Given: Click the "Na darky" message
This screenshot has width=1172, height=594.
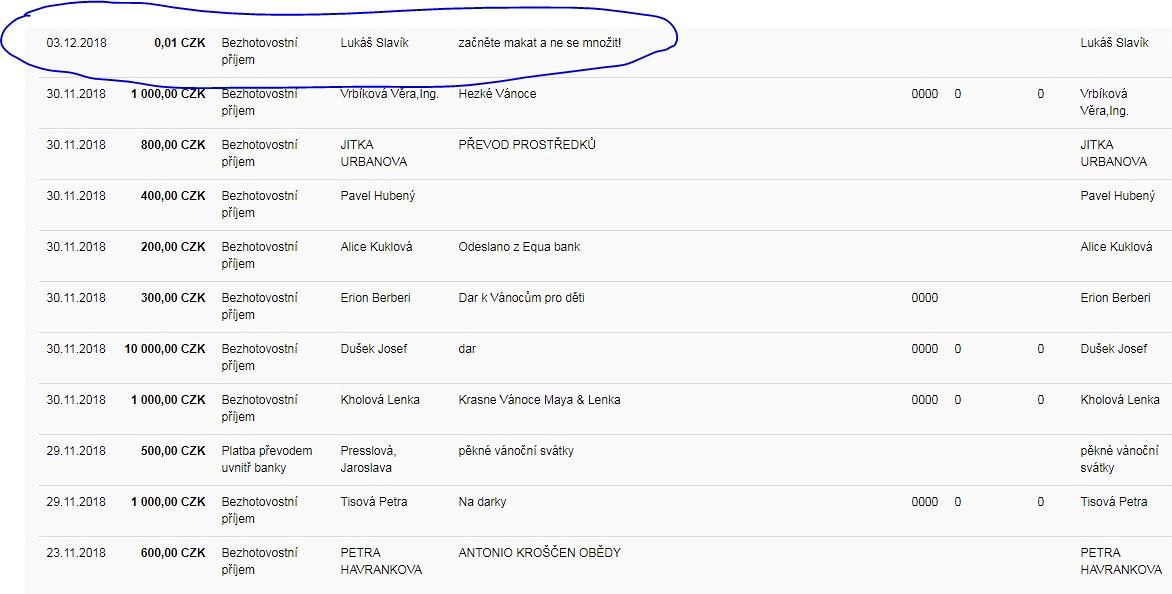Looking at the screenshot, I should tap(482, 502).
